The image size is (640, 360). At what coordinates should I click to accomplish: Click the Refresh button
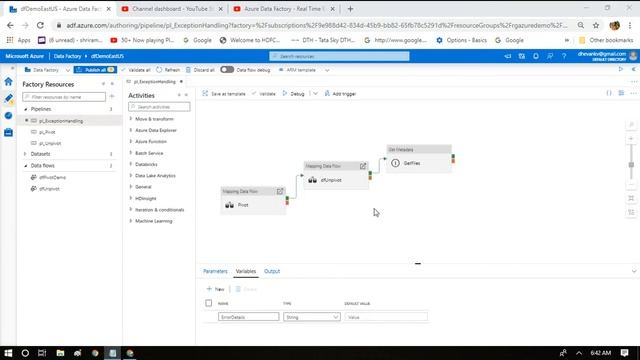click(x=168, y=70)
